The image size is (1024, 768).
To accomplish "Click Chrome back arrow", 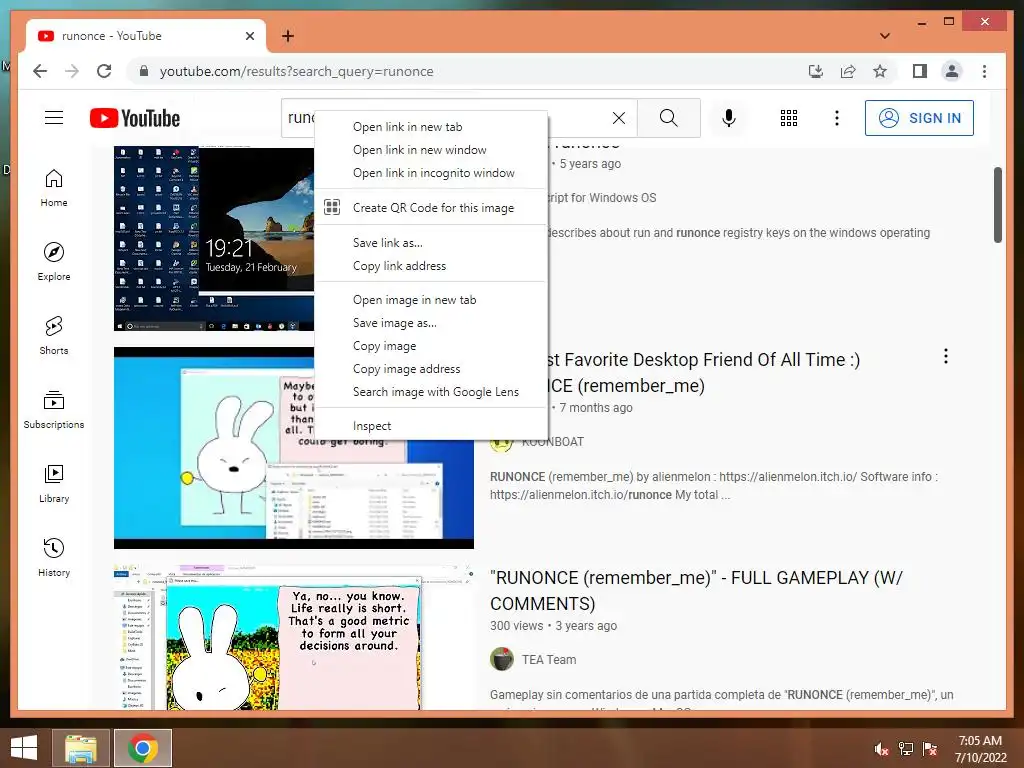I will pos(40,71).
